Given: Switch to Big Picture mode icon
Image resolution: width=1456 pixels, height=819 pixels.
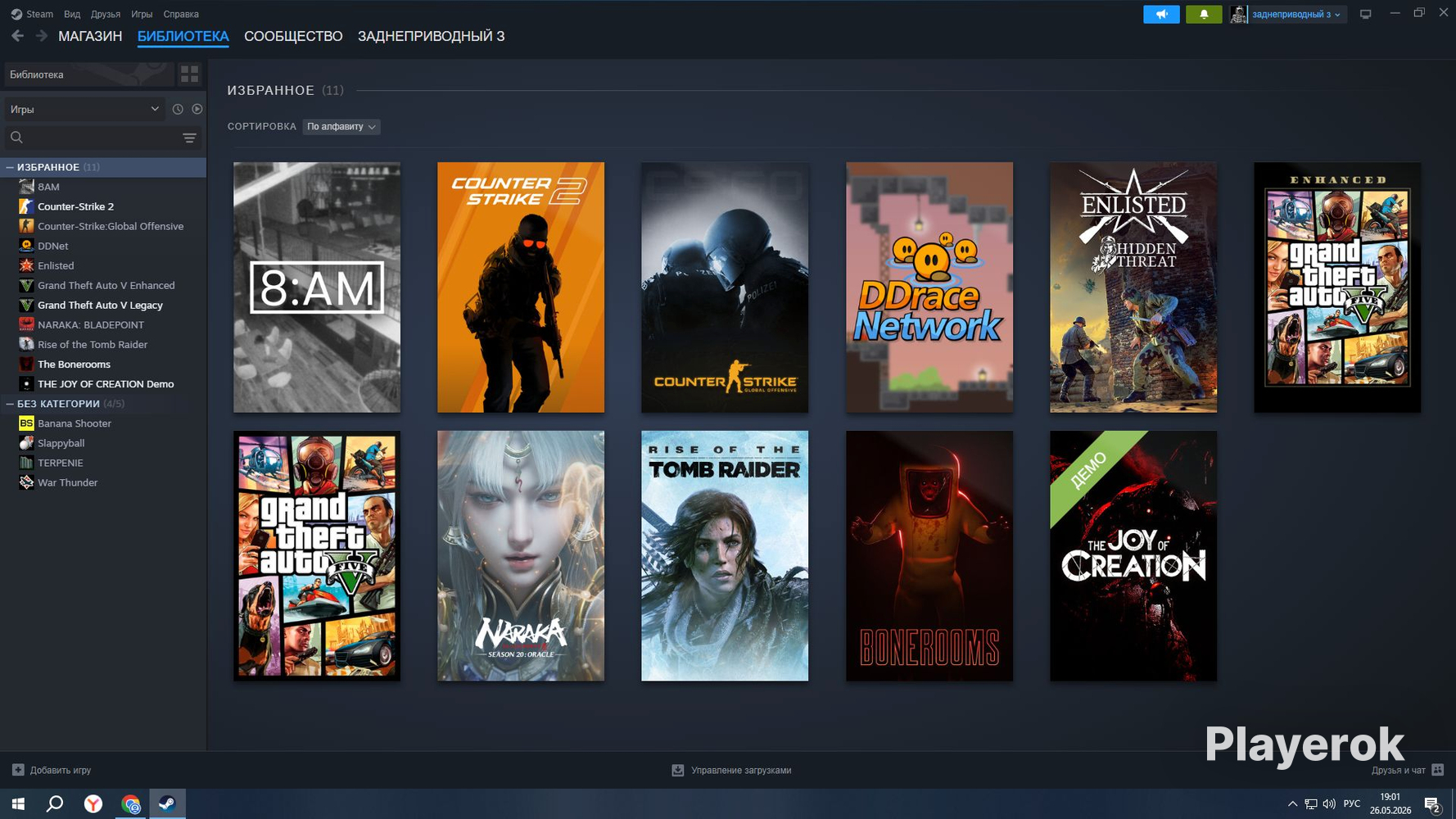Looking at the screenshot, I should tap(1365, 14).
